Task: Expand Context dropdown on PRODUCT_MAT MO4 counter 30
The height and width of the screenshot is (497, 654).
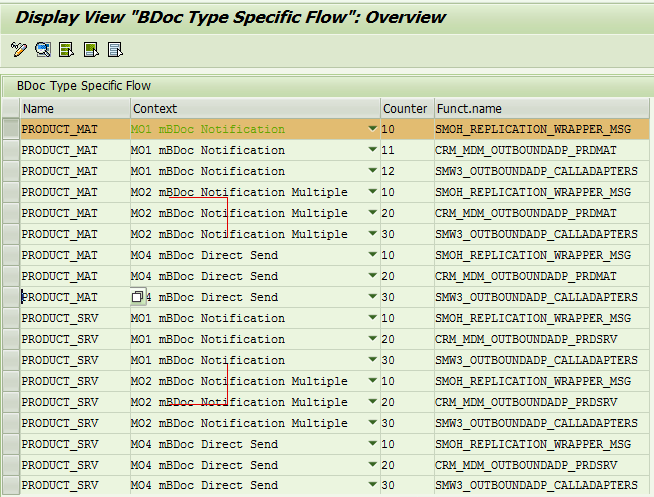Action: click(x=372, y=296)
